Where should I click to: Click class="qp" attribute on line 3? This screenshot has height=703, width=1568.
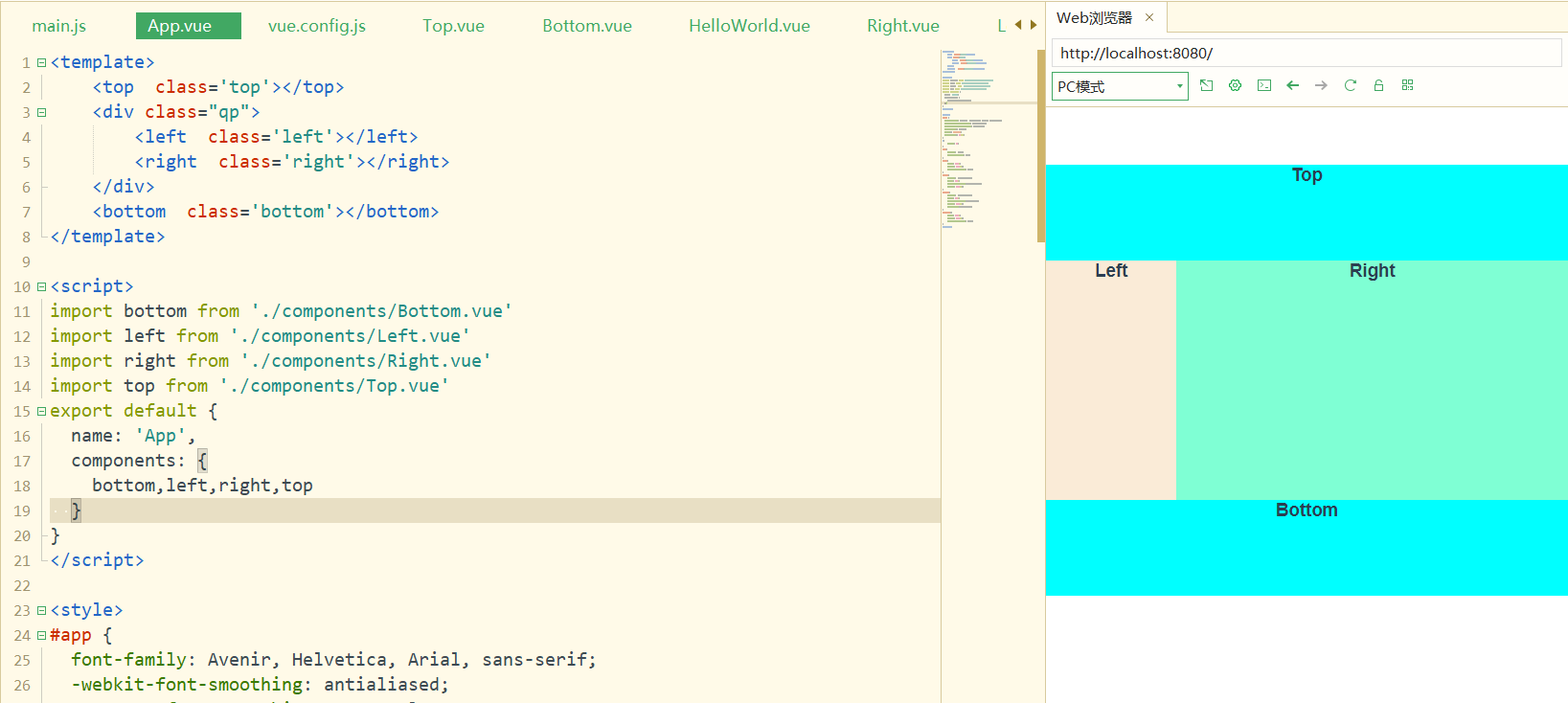196,112
